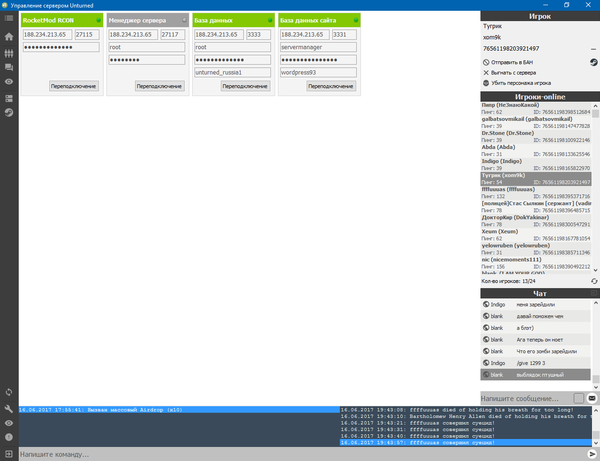Reconnect База данных with Переподключение

[x=245, y=86]
